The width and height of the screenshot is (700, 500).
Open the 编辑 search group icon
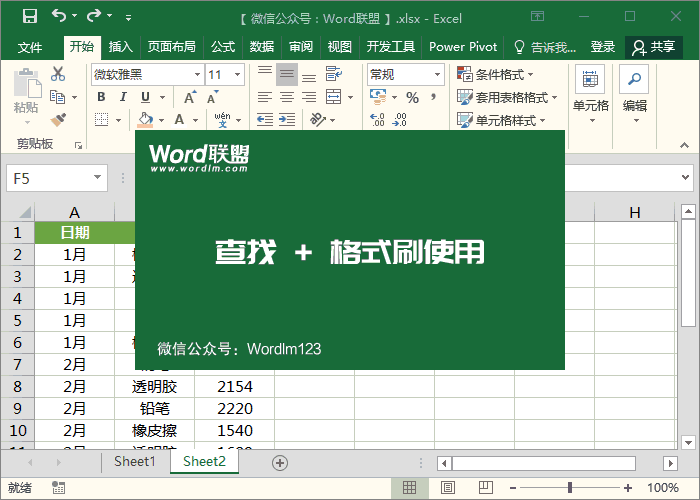click(x=634, y=79)
